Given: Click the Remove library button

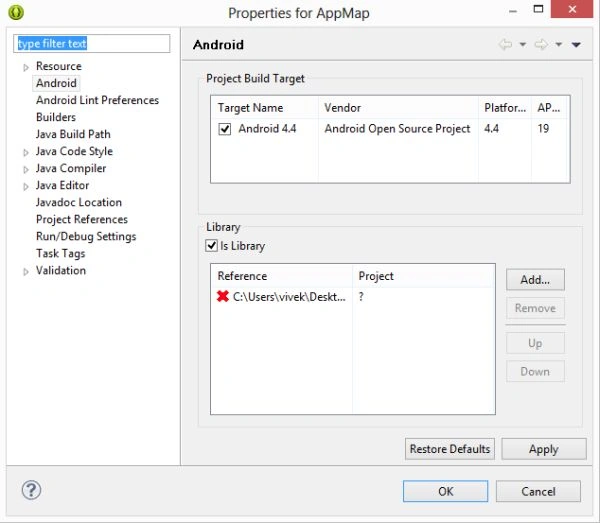Looking at the screenshot, I should [x=535, y=308].
